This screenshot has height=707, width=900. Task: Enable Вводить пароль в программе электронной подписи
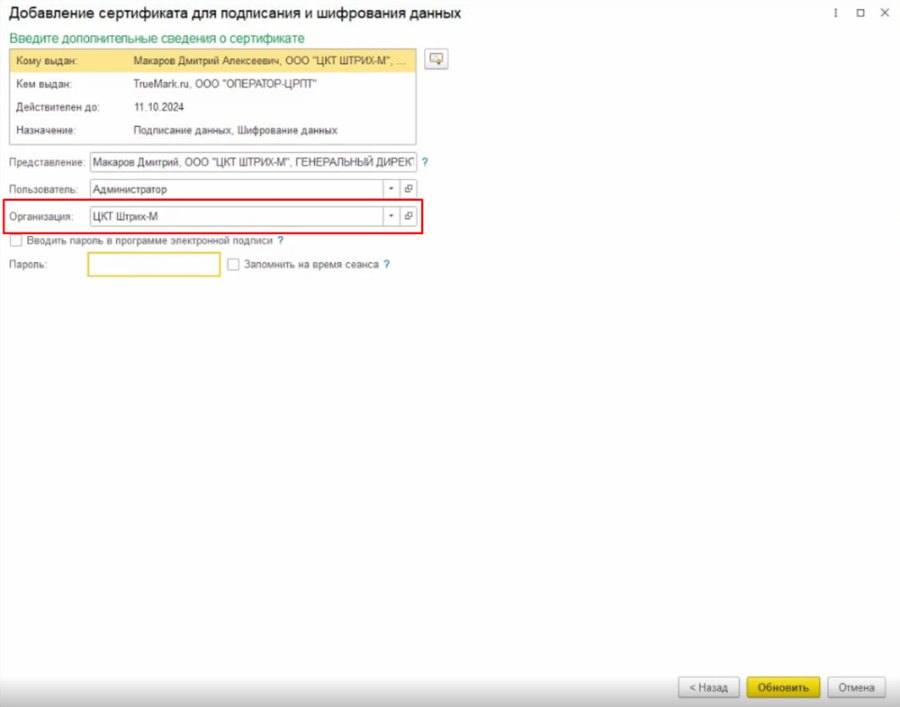click(16, 240)
